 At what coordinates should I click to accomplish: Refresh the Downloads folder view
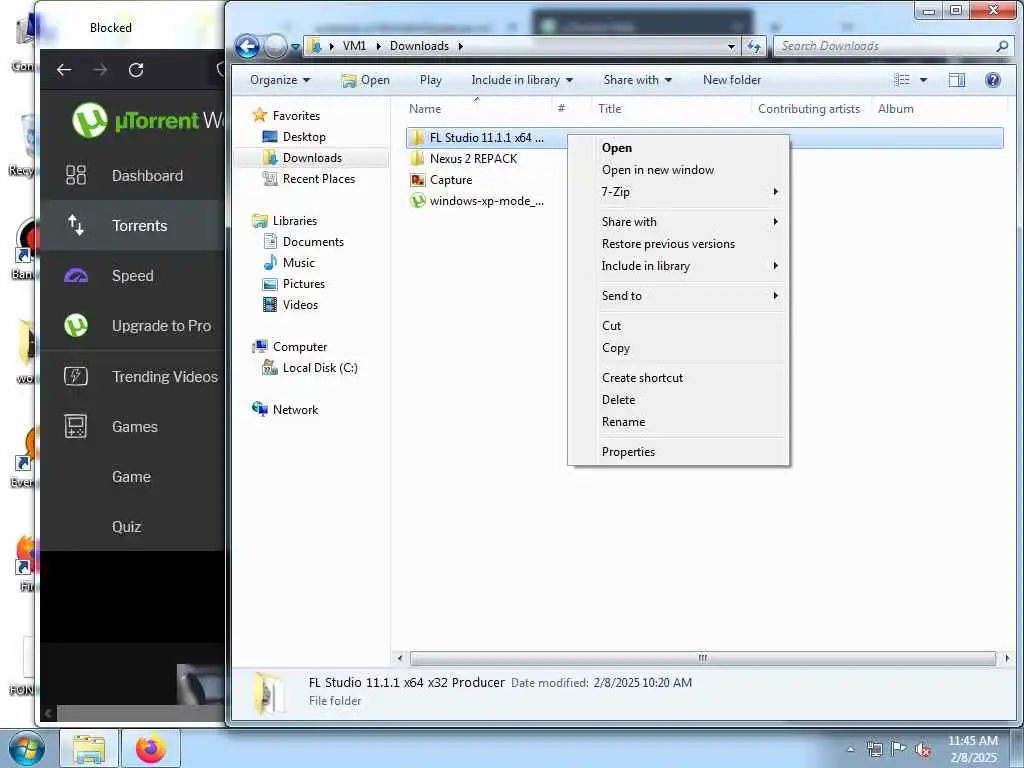[x=754, y=46]
